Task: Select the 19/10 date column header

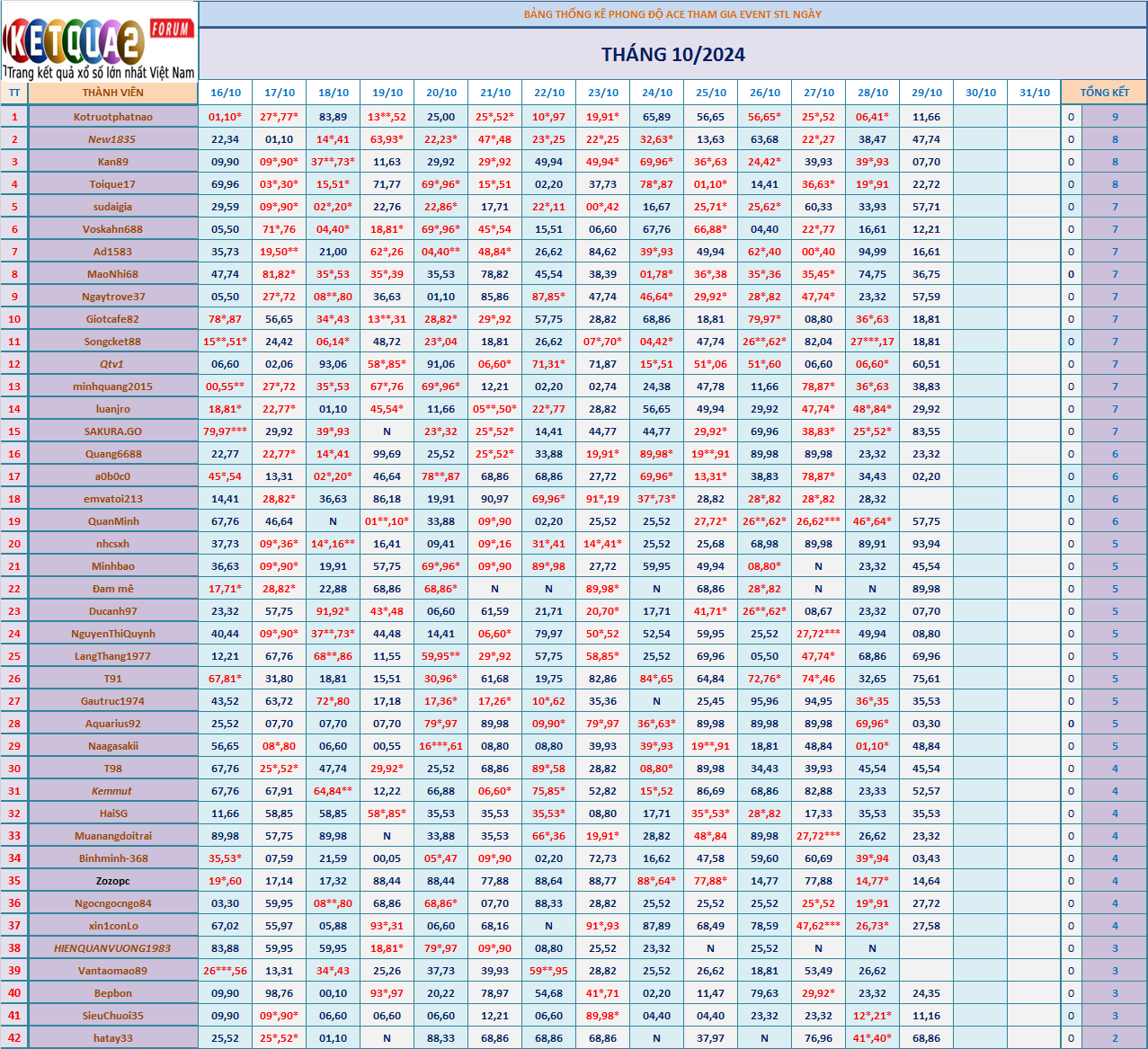Action: coord(387,93)
